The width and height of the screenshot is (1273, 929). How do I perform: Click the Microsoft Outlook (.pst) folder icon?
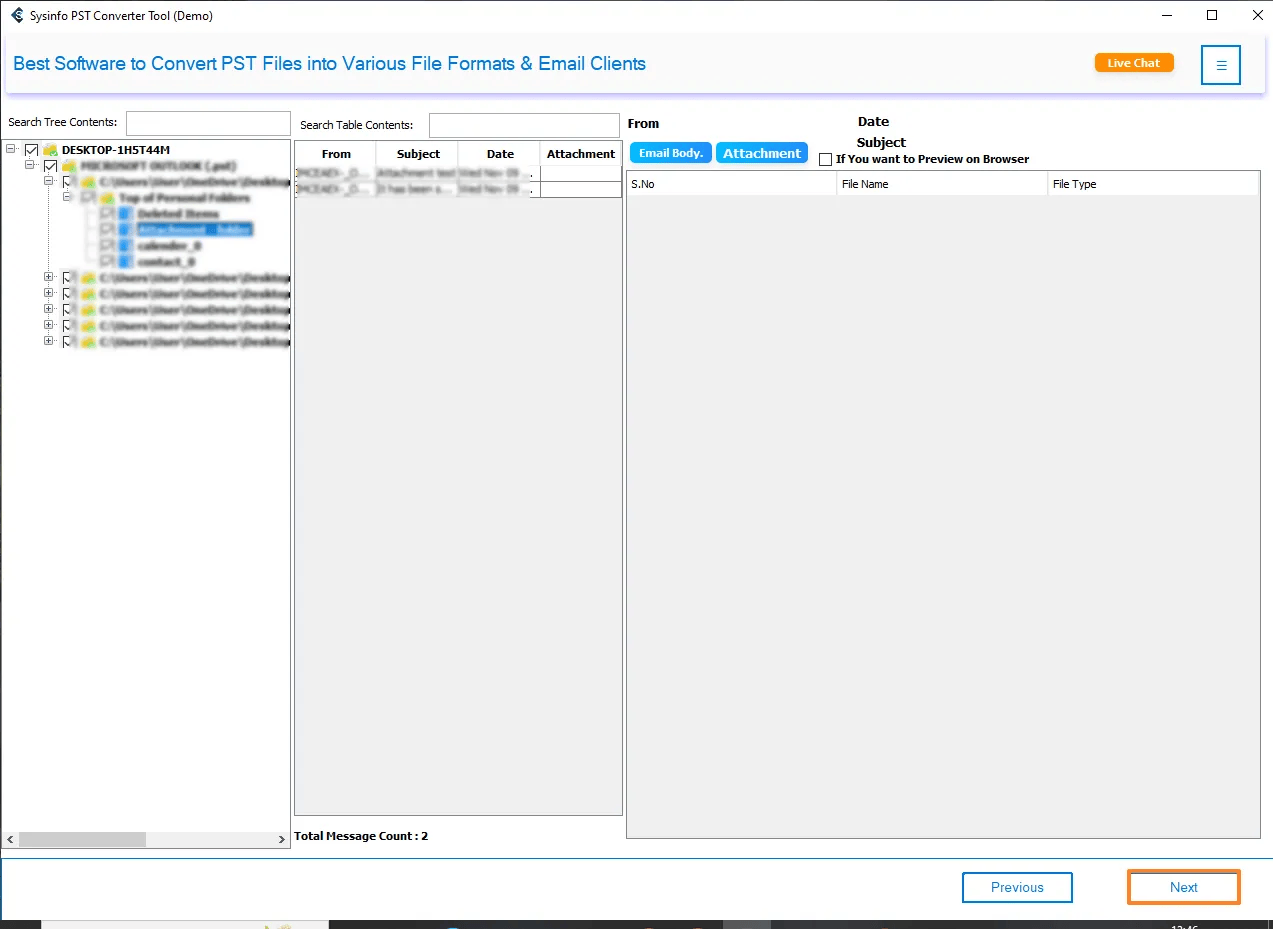69,166
